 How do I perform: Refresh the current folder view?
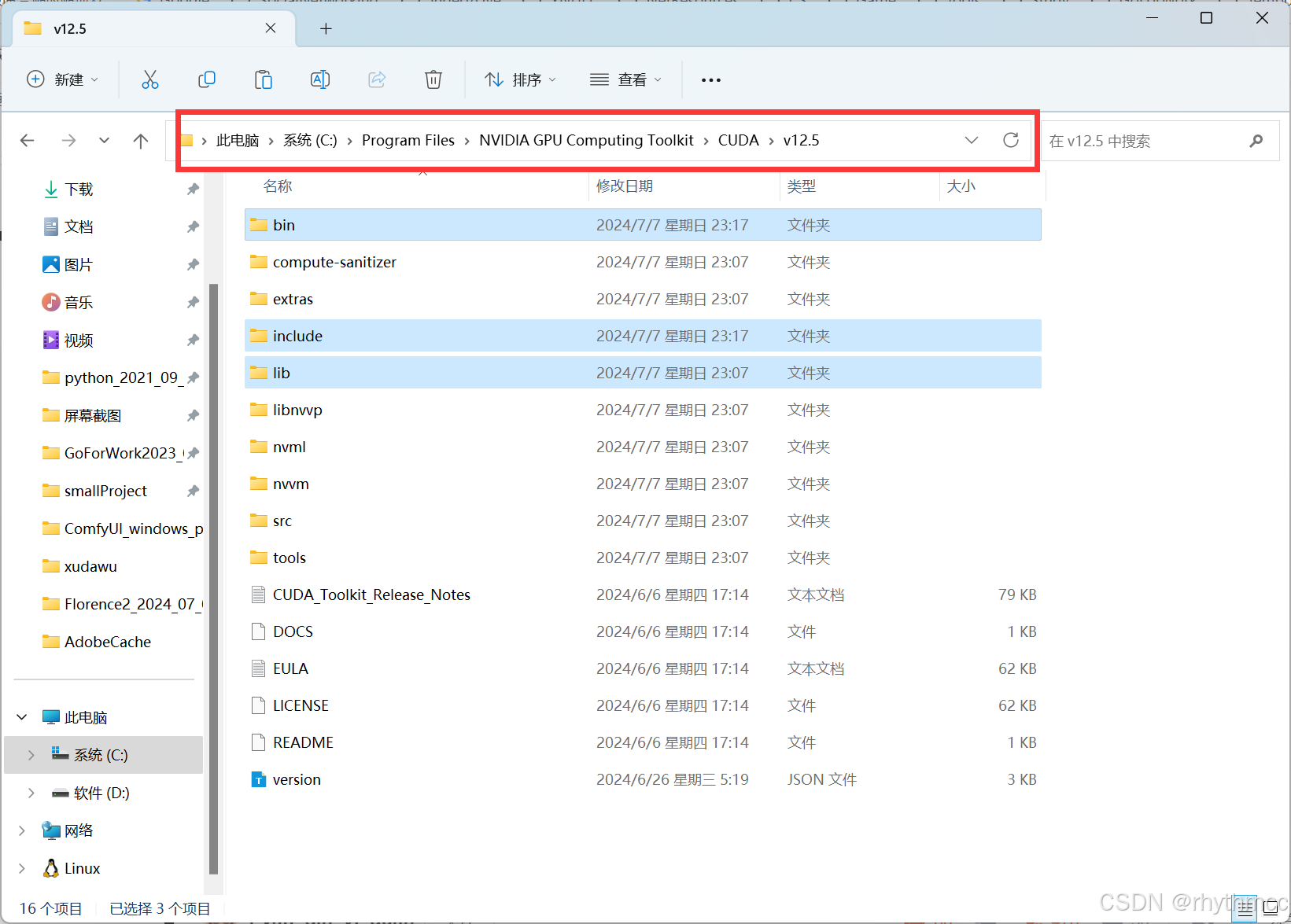pyautogui.click(x=1011, y=140)
